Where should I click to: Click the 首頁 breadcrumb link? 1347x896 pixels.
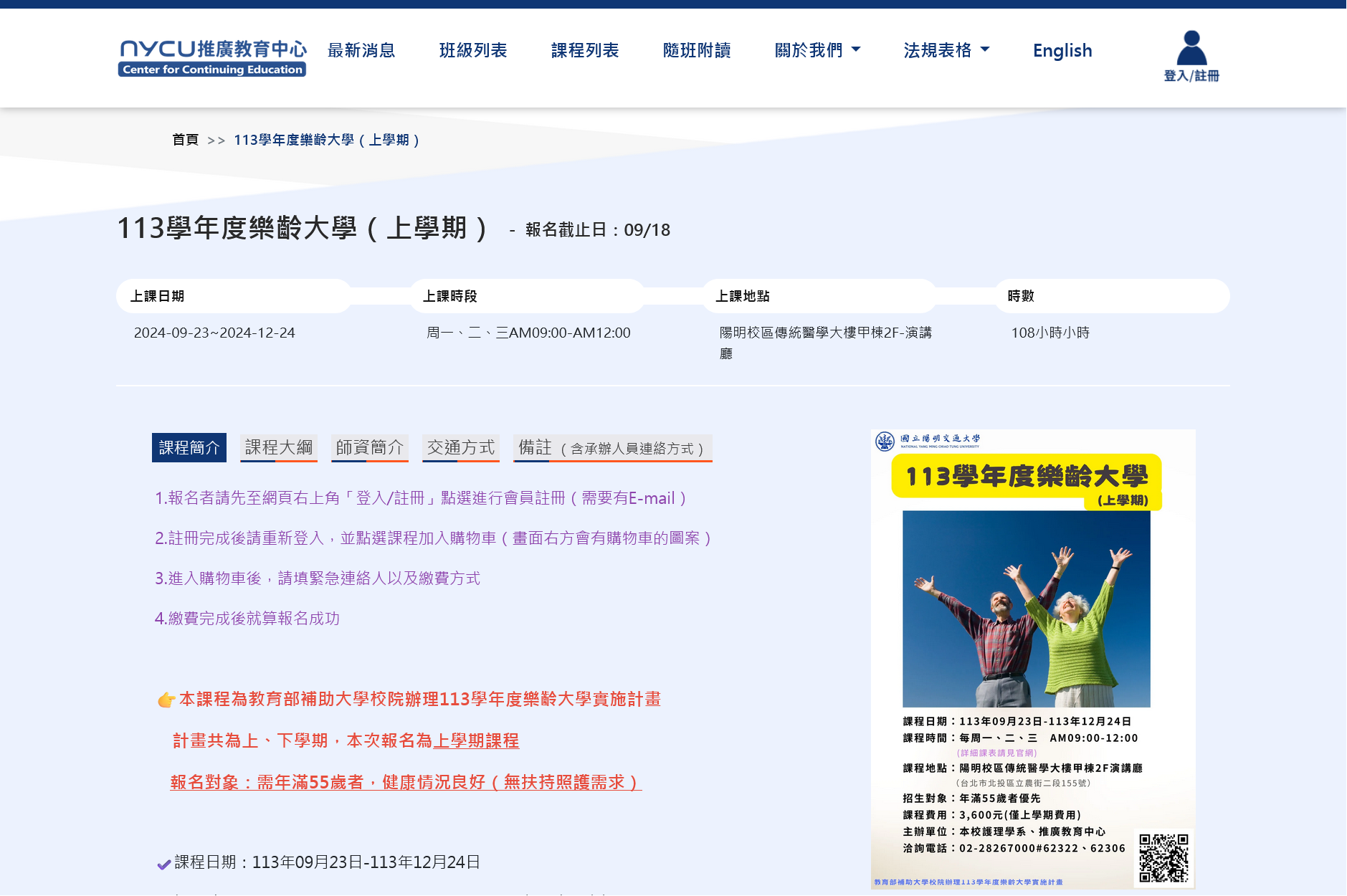tap(185, 140)
